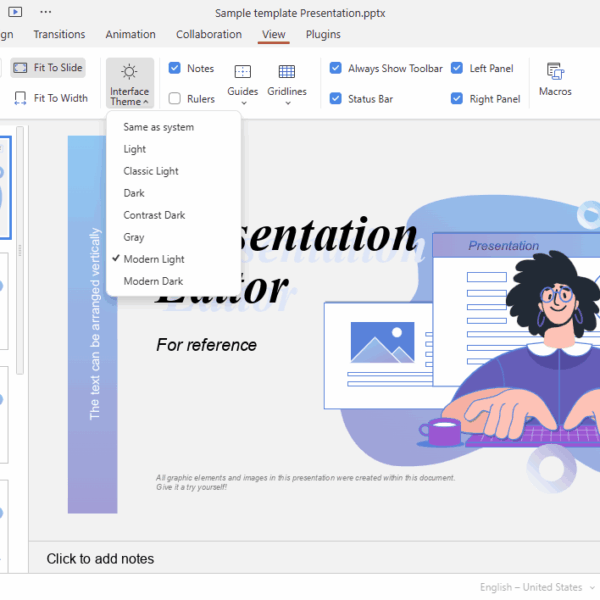Screen dimensions: 600x600
Task: Click the notes field 'Click to add notes'
Action: [100, 559]
